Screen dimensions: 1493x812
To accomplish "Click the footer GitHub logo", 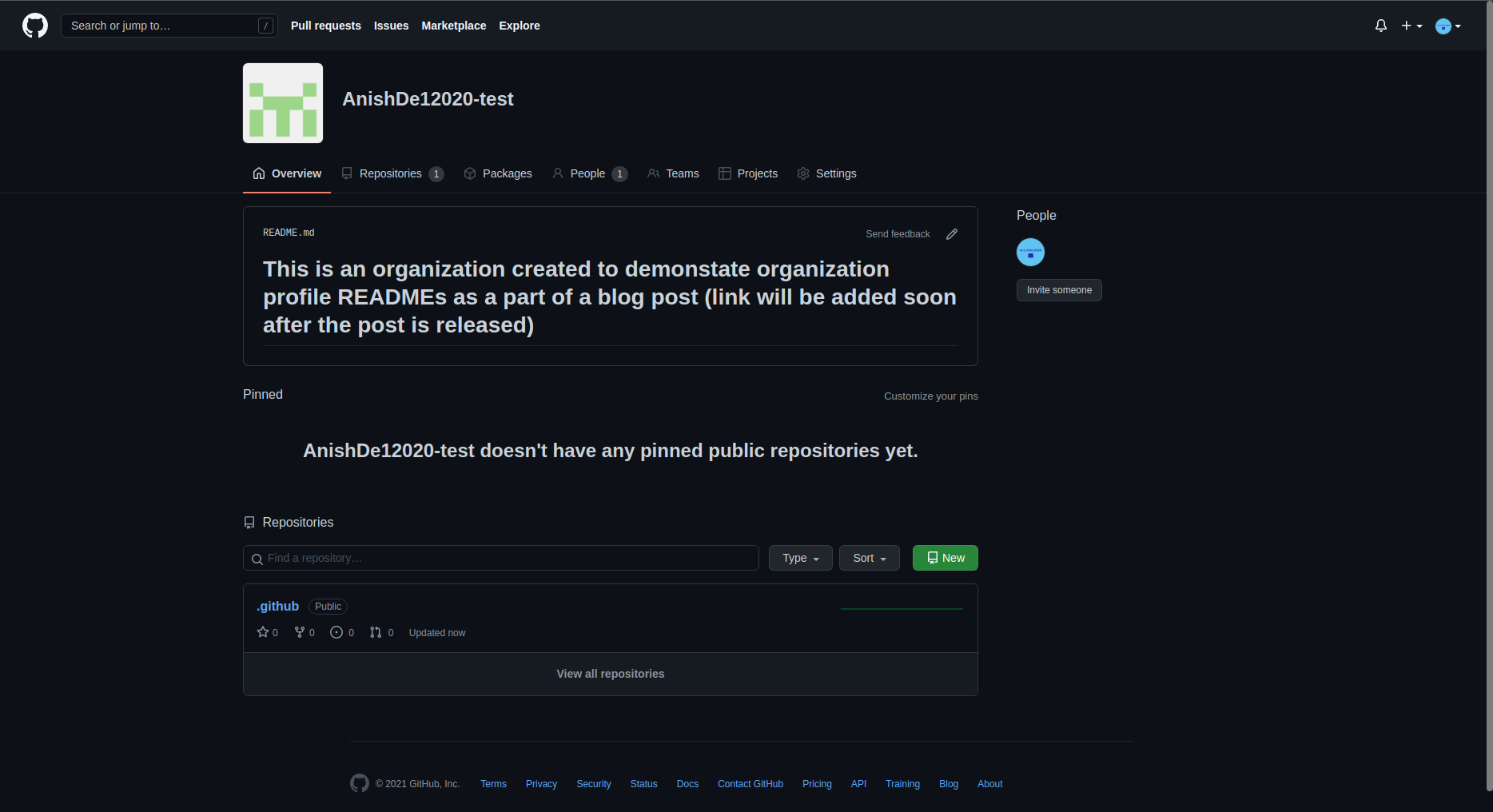I will coord(360,783).
